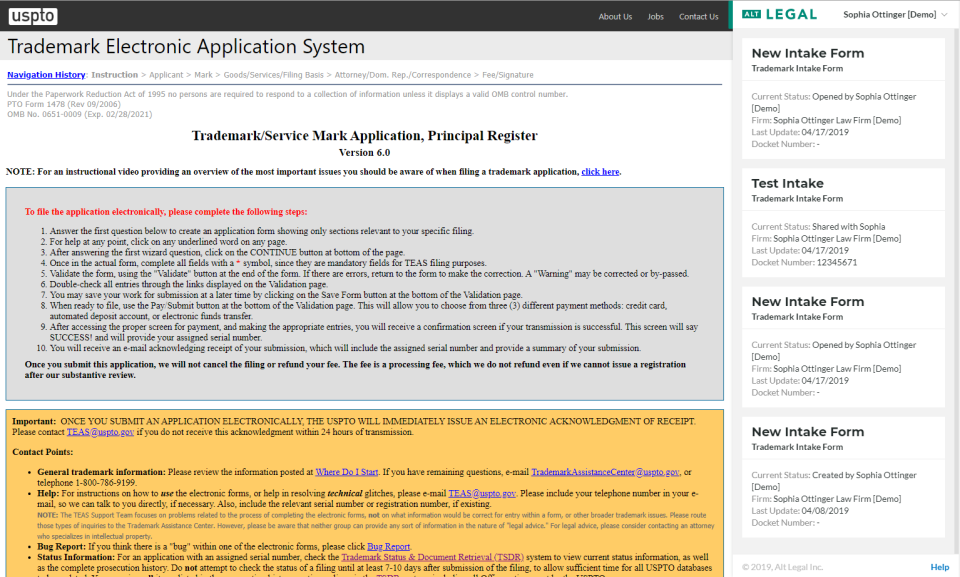
Task: Open the Jobs menu item
Action: (x=656, y=17)
